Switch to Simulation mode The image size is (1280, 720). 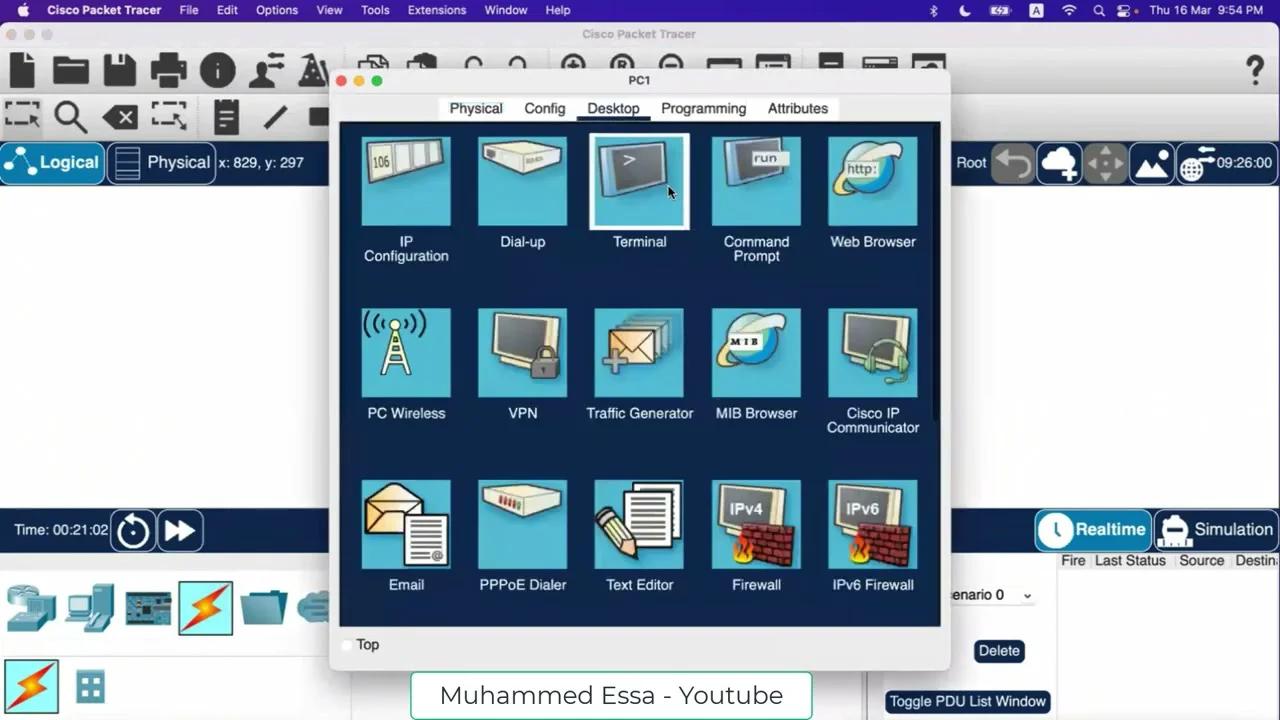[1216, 529]
